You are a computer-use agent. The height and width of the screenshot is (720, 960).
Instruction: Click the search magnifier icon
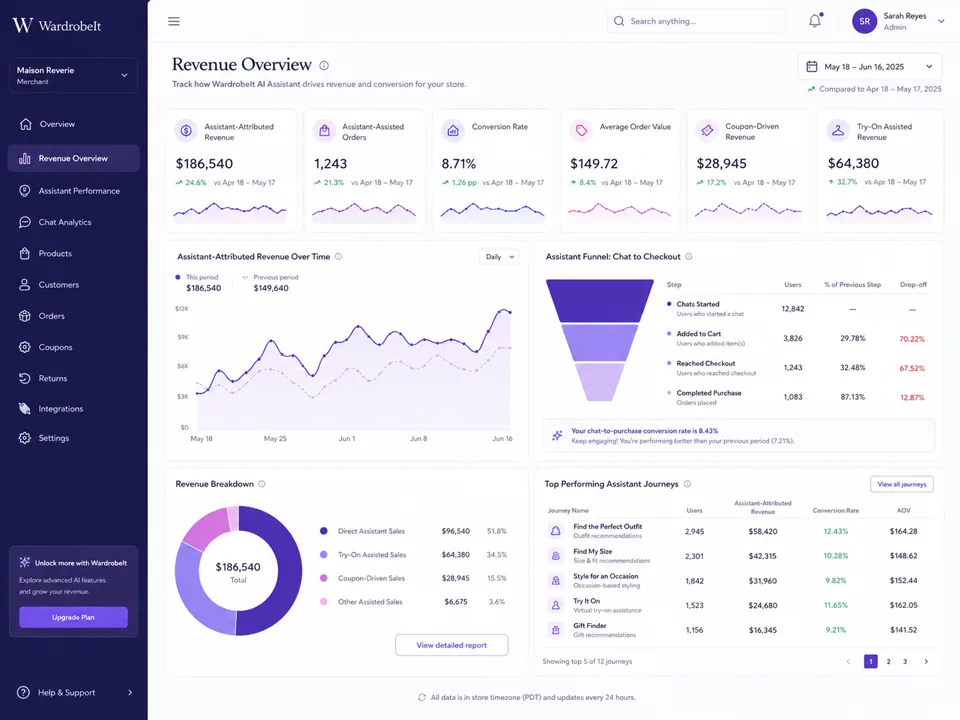[619, 21]
